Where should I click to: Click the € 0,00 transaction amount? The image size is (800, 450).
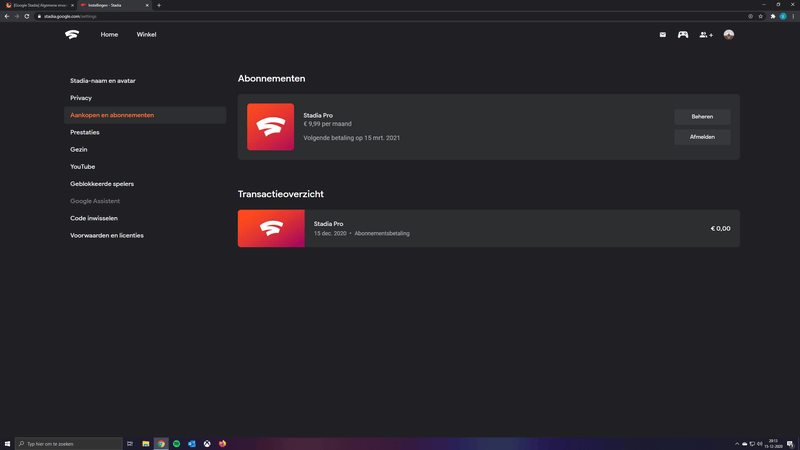[720, 229]
